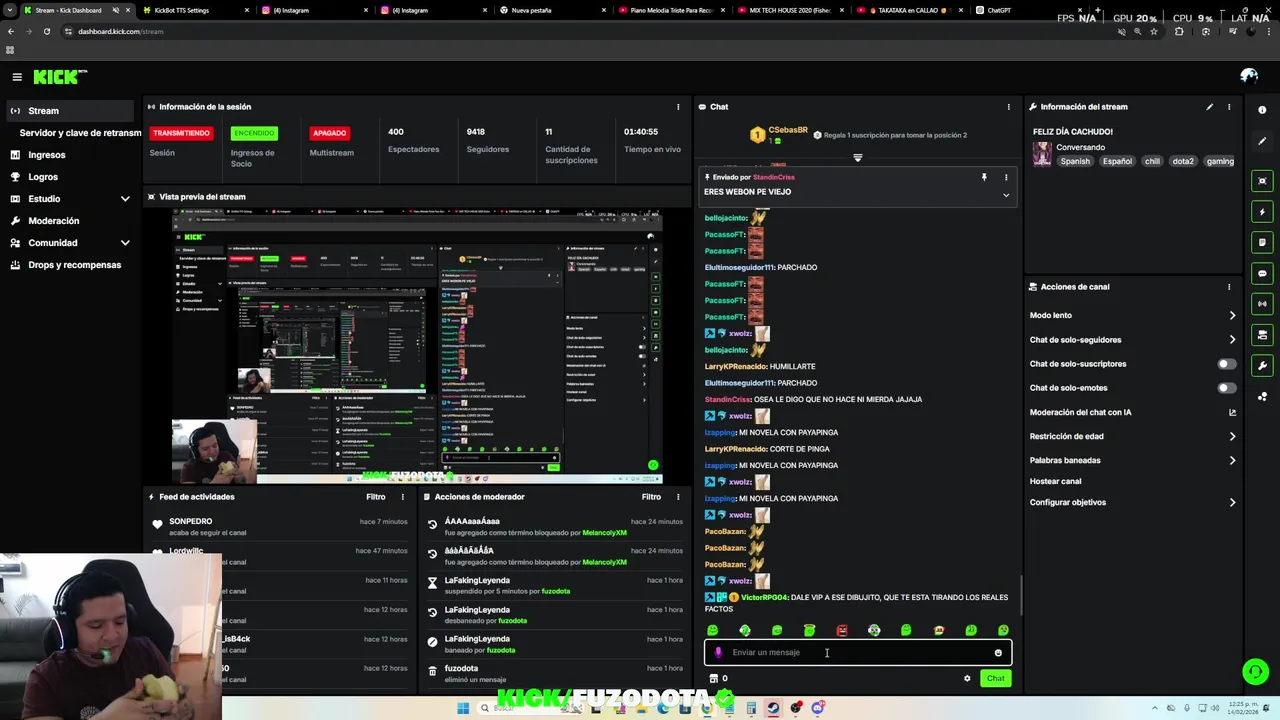Open Acciones de moderador three-dot menu

coord(678,497)
